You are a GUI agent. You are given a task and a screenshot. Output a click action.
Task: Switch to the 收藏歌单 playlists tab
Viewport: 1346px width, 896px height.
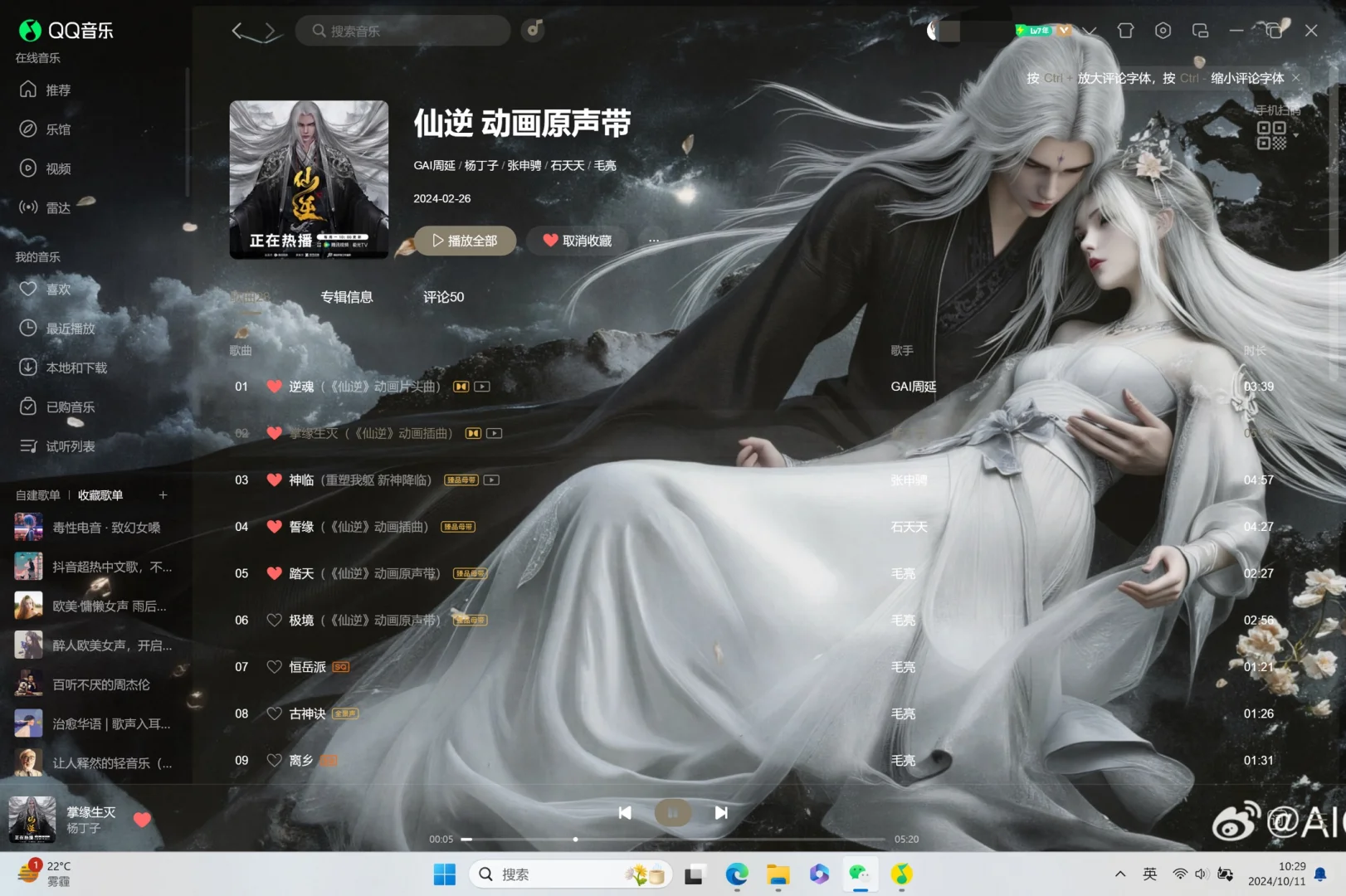pyautogui.click(x=100, y=495)
